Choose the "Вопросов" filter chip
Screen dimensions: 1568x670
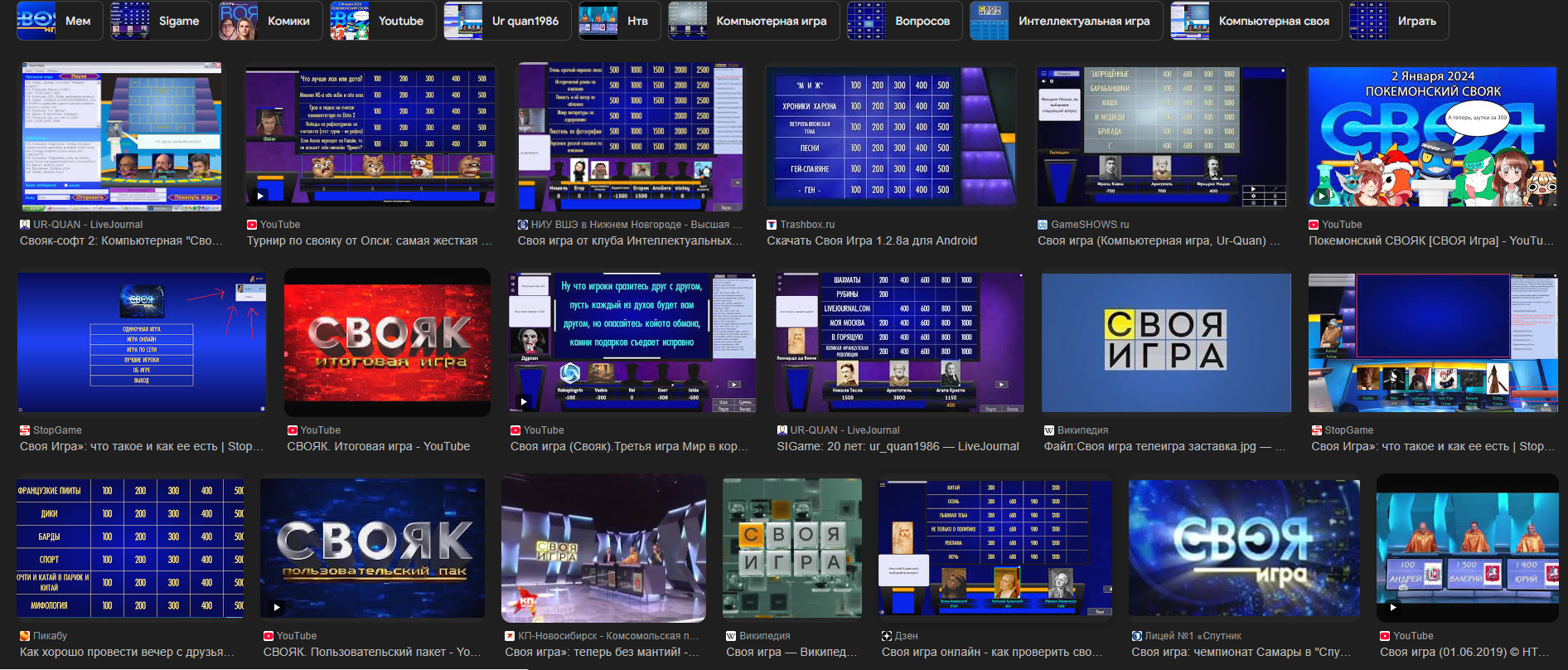[x=904, y=21]
